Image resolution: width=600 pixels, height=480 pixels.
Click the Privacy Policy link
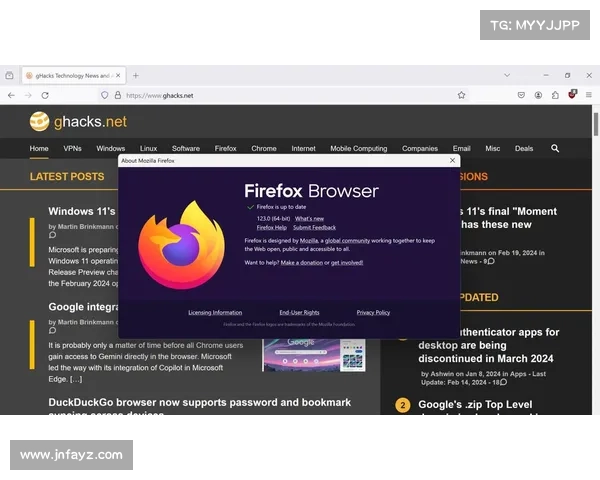[373, 313]
